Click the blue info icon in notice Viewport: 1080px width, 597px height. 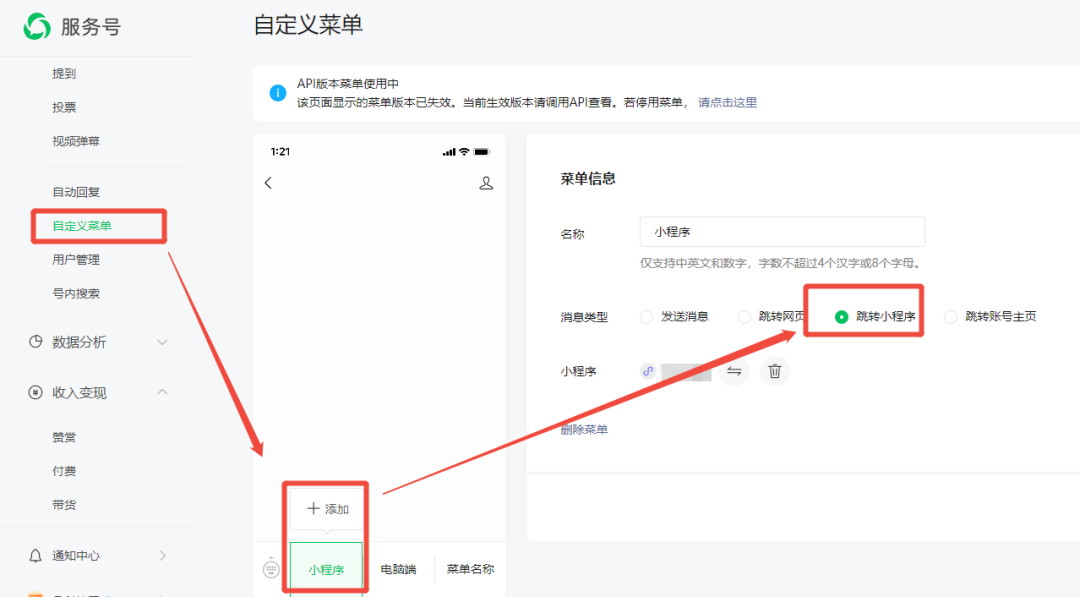278,93
